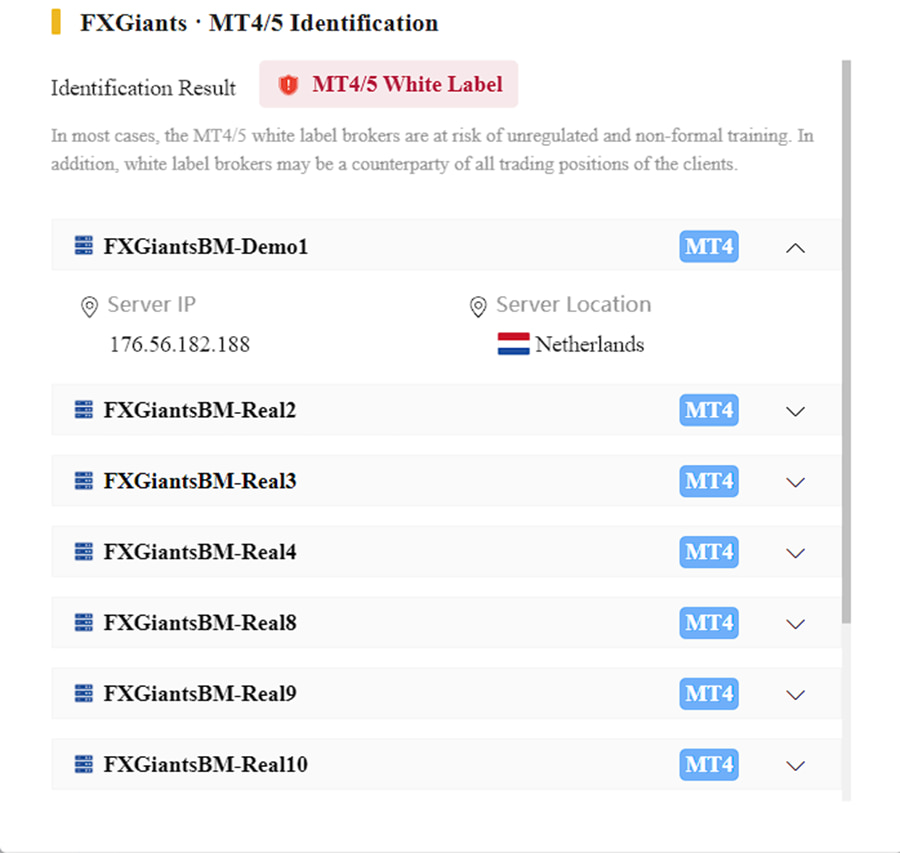Click server icon beside FXGiantsBM-Demo1
Viewport: 900px width, 853px height.
coord(84,245)
